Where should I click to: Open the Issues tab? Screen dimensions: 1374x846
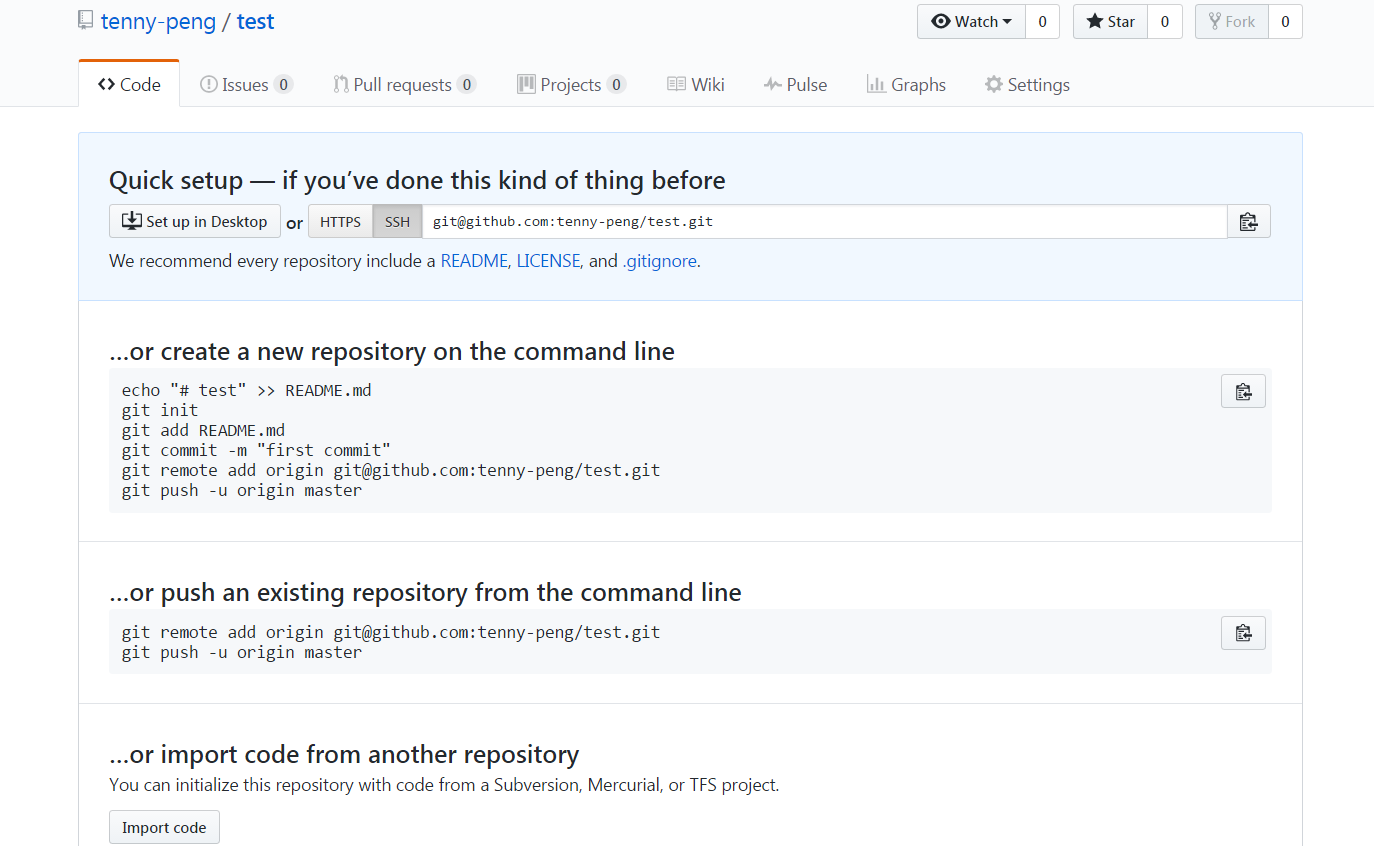[246, 84]
